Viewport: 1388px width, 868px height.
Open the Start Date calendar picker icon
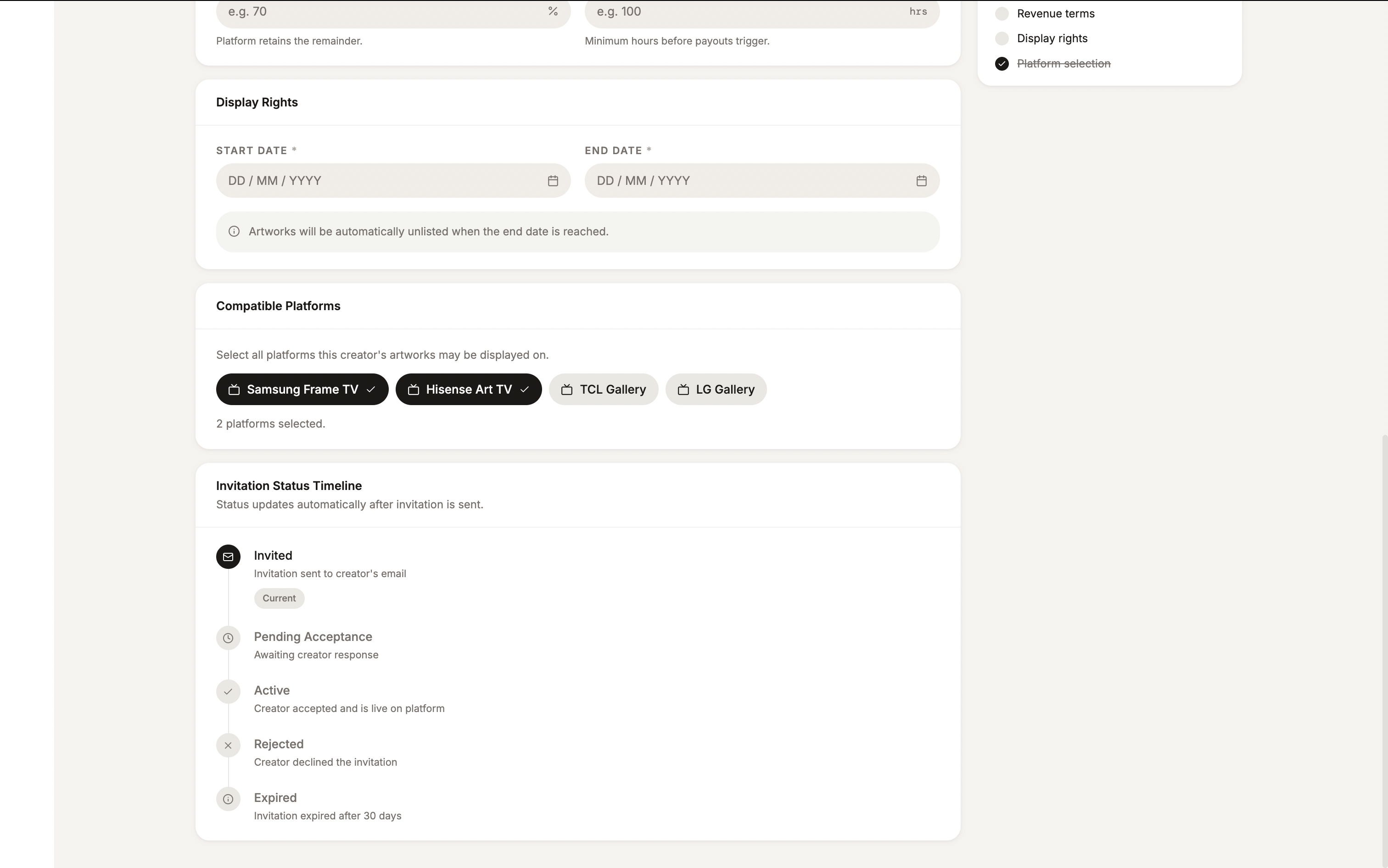(553, 181)
